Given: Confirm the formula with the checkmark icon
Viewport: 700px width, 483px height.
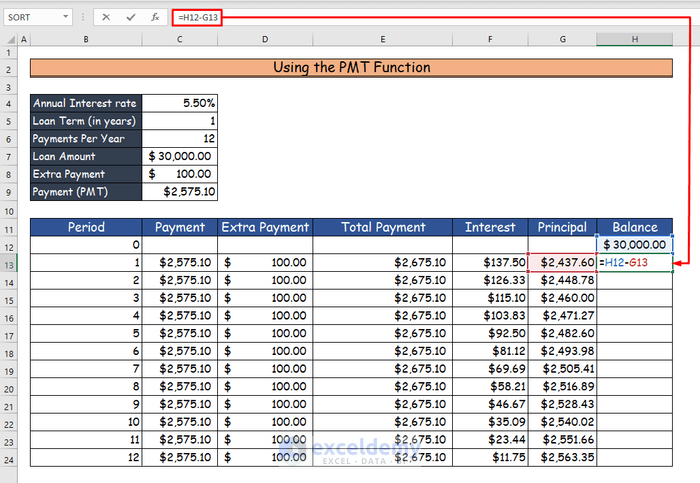Looking at the screenshot, I should [130, 17].
